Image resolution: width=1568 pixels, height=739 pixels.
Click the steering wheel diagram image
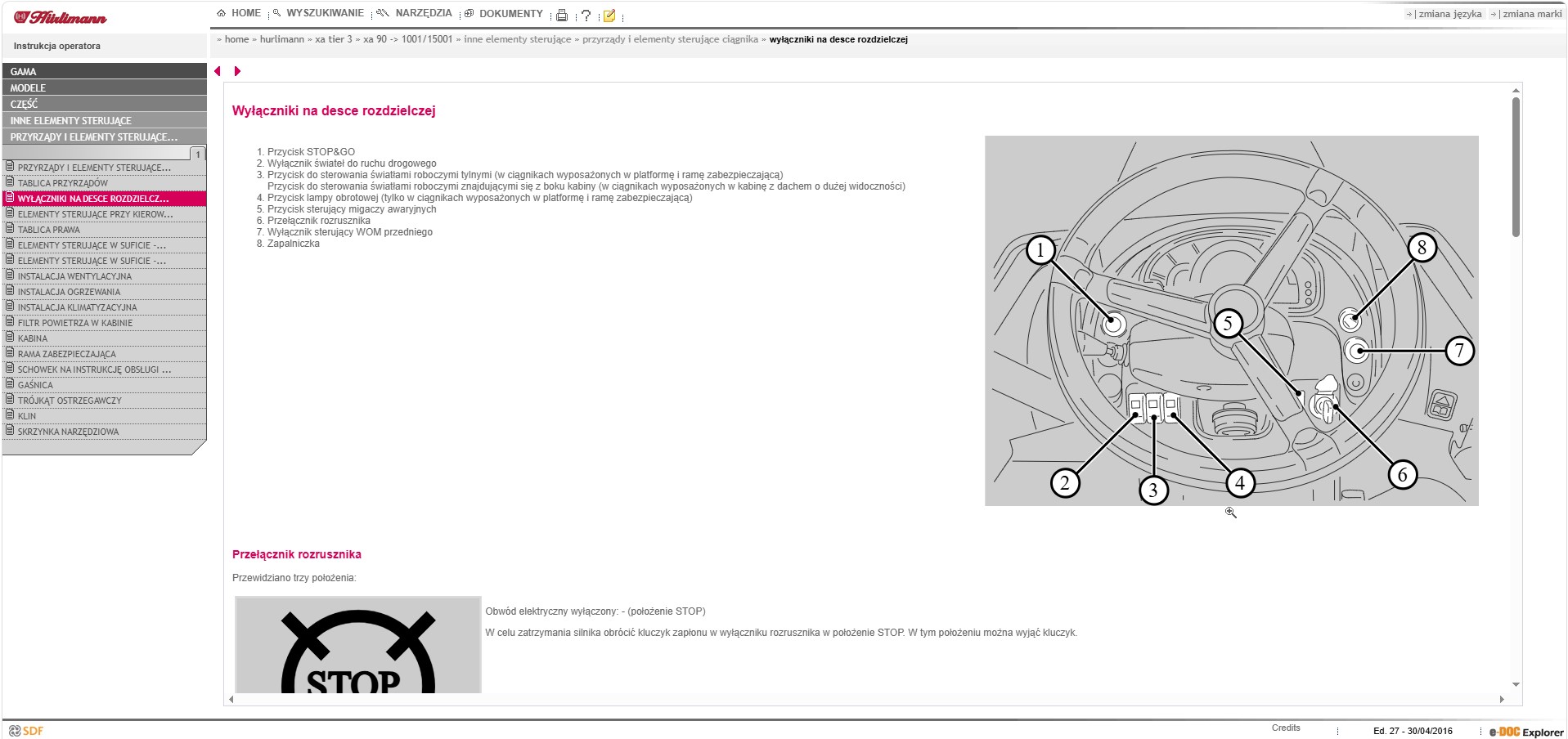tap(1231, 320)
